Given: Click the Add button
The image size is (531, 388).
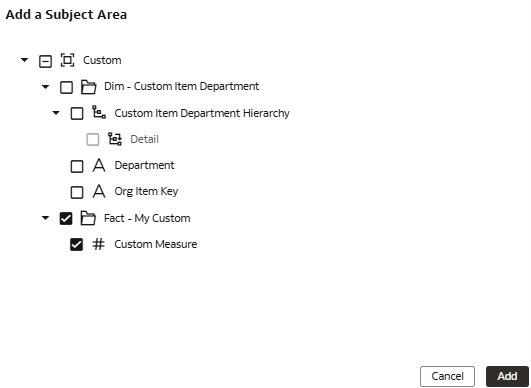Looking at the screenshot, I should point(507,376).
